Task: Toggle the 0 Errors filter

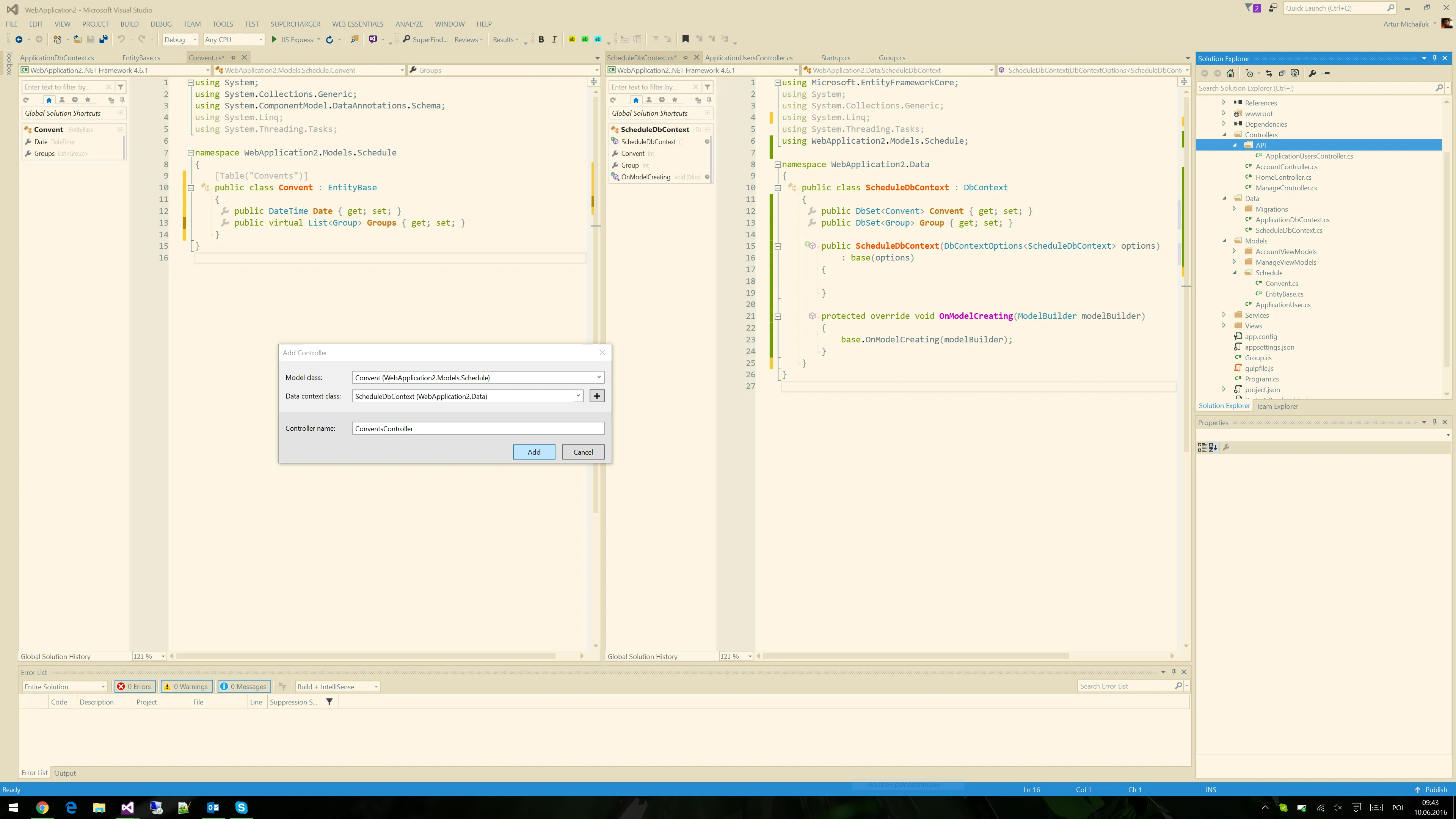Action: tap(135, 686)
